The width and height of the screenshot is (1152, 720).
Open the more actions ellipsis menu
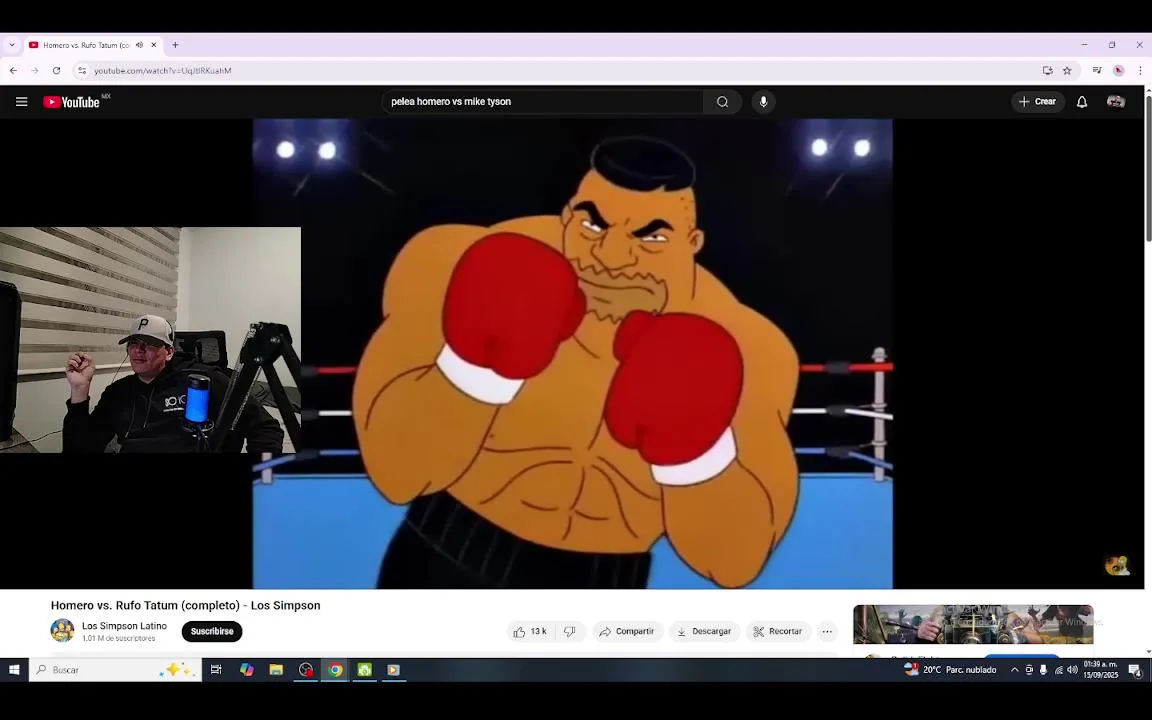(827, 632)
